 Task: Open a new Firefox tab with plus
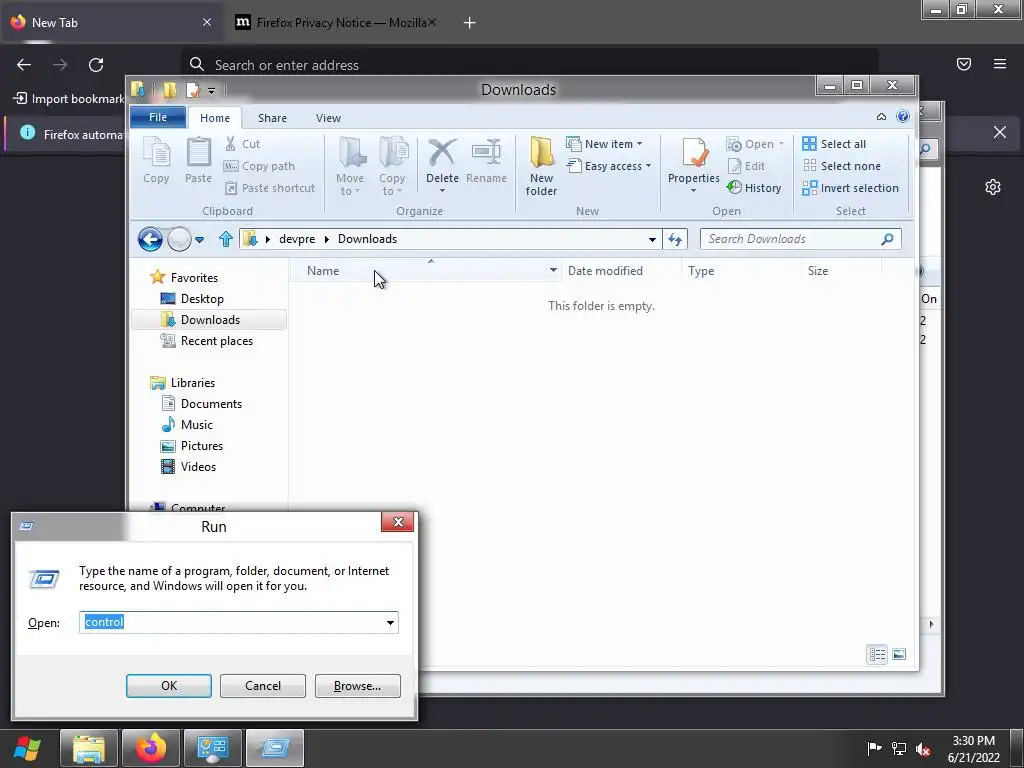470,23
